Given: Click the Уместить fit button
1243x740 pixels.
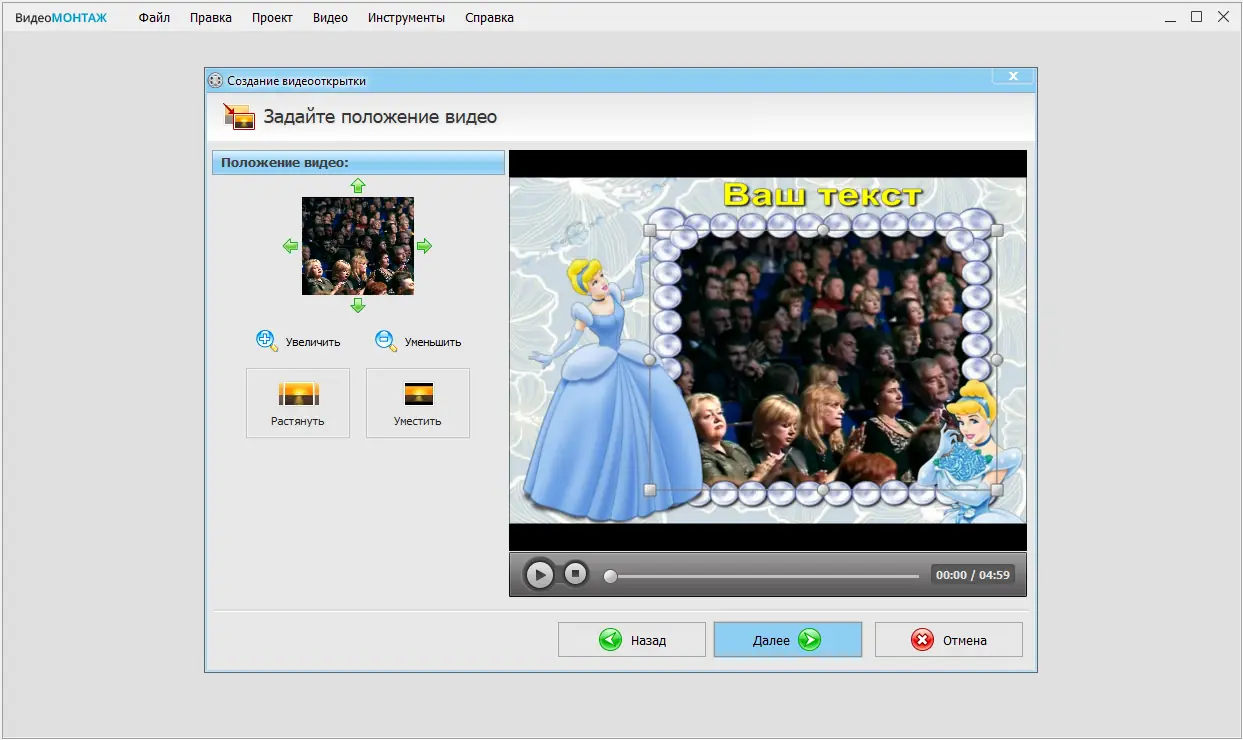Looking at the screenshot, I should click(x=418, y=403).
